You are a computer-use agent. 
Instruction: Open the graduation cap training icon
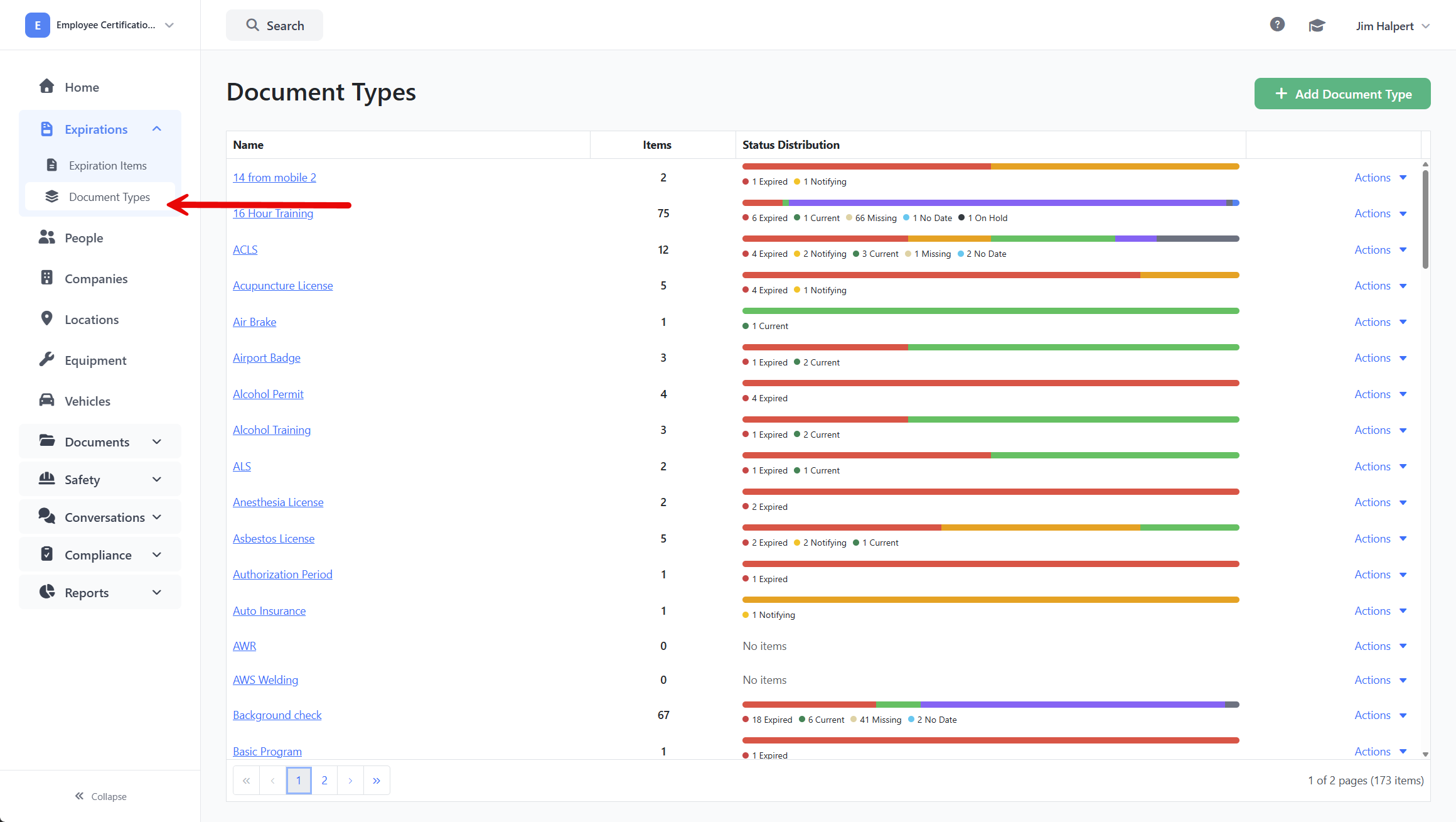click(x=1316, y=26)
